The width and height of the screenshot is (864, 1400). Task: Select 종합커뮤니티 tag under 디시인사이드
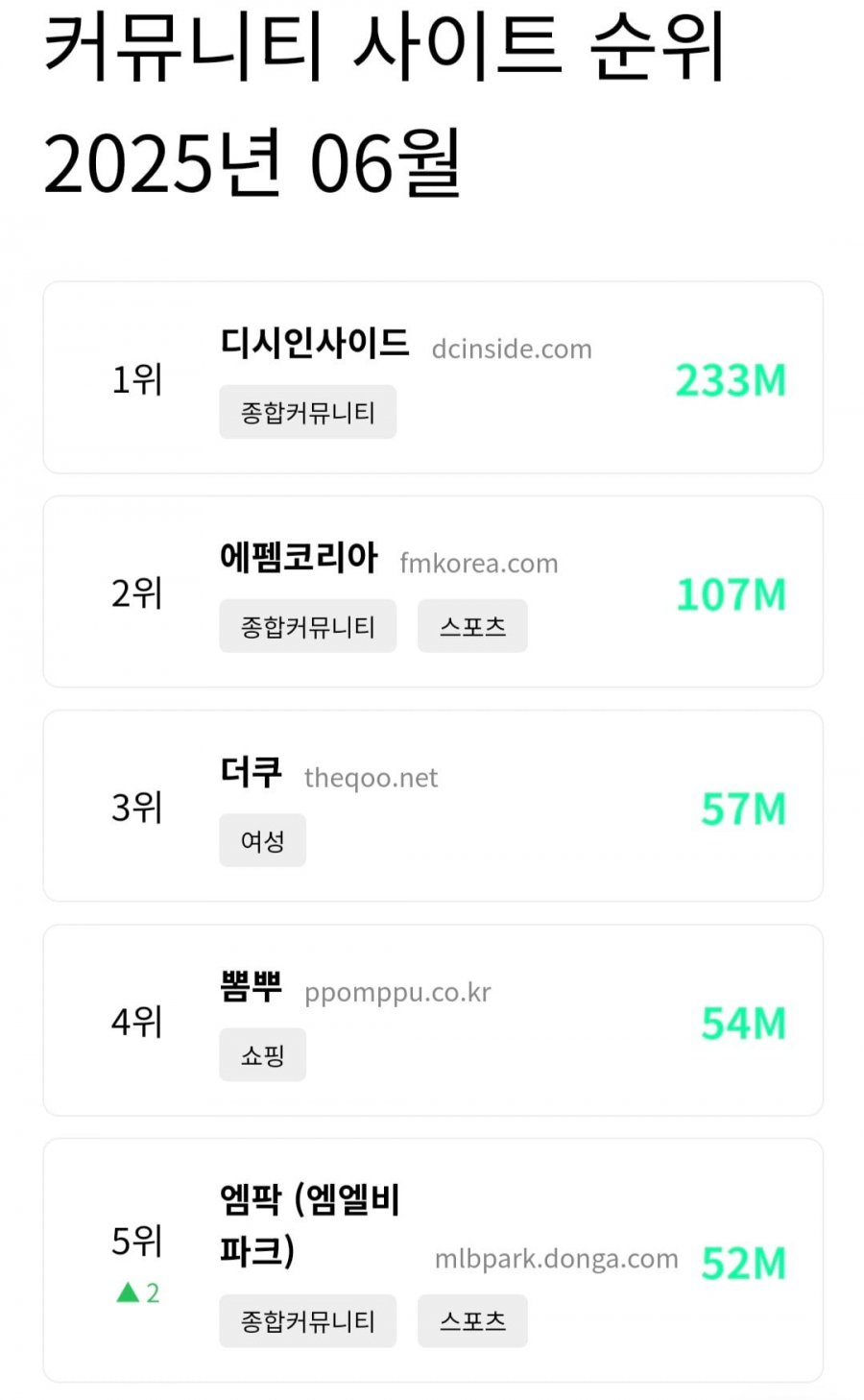(307, 412)
